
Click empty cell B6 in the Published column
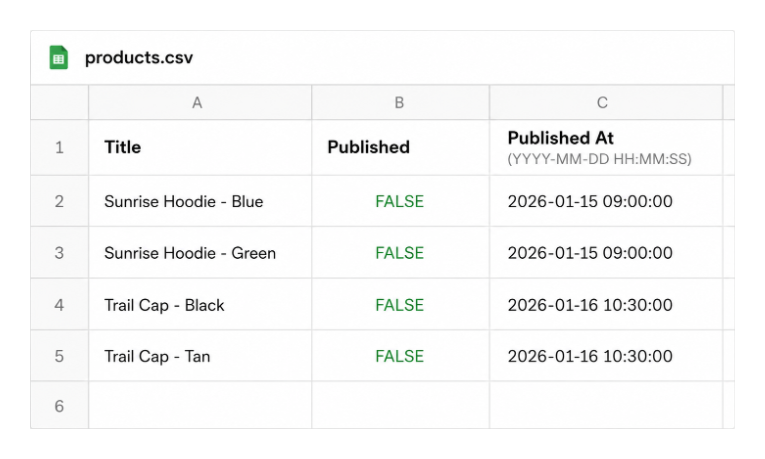tap(401, 405)
